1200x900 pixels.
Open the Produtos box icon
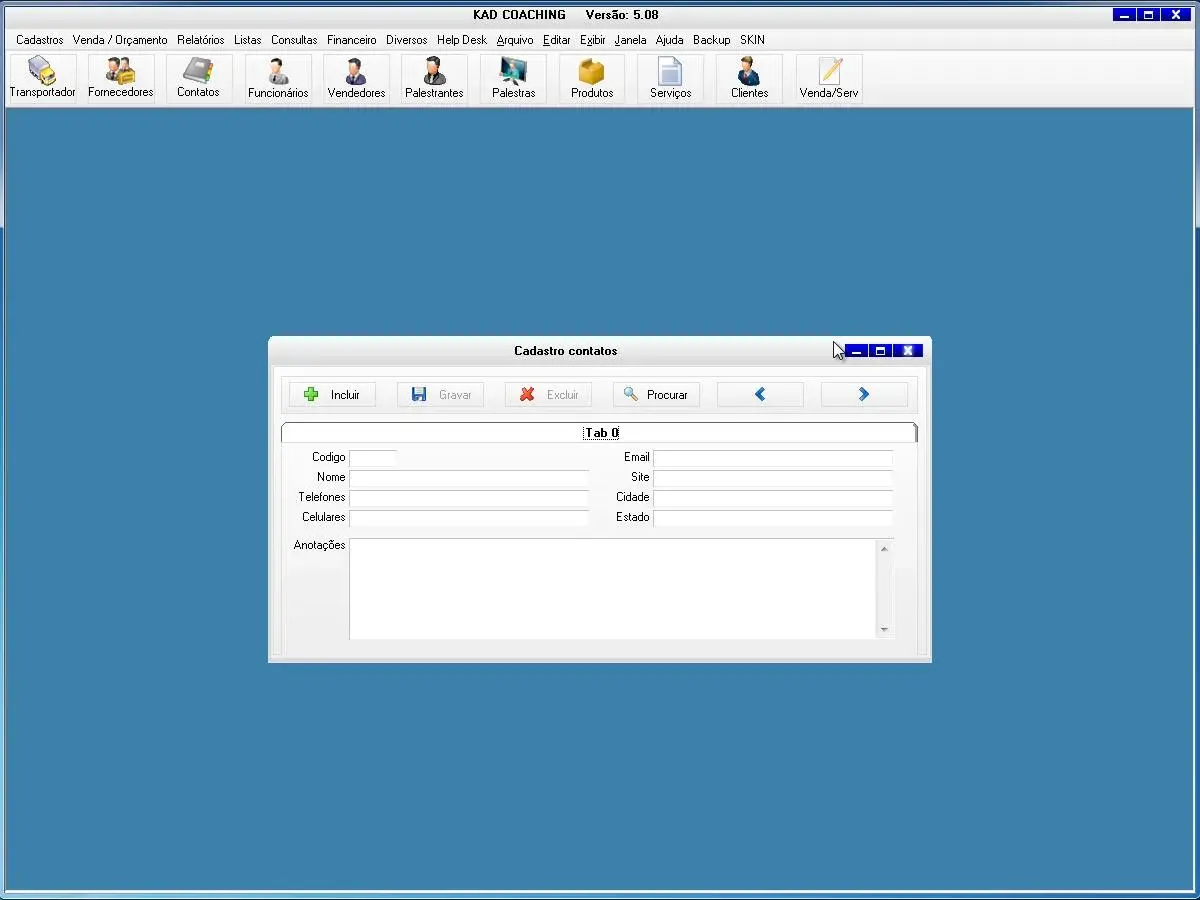coord(592,78)
